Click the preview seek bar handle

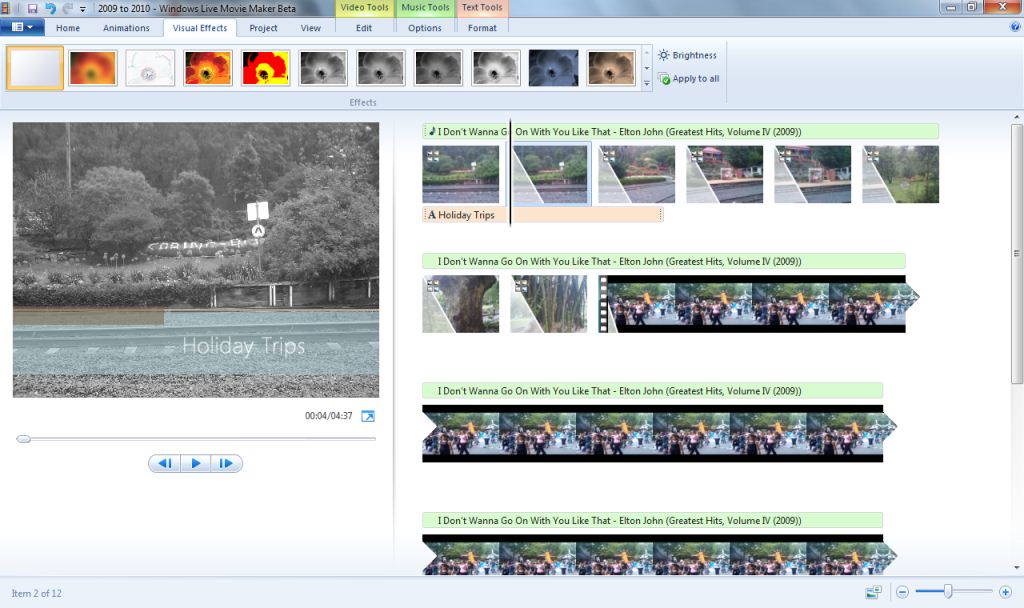[x=24, y=439]
